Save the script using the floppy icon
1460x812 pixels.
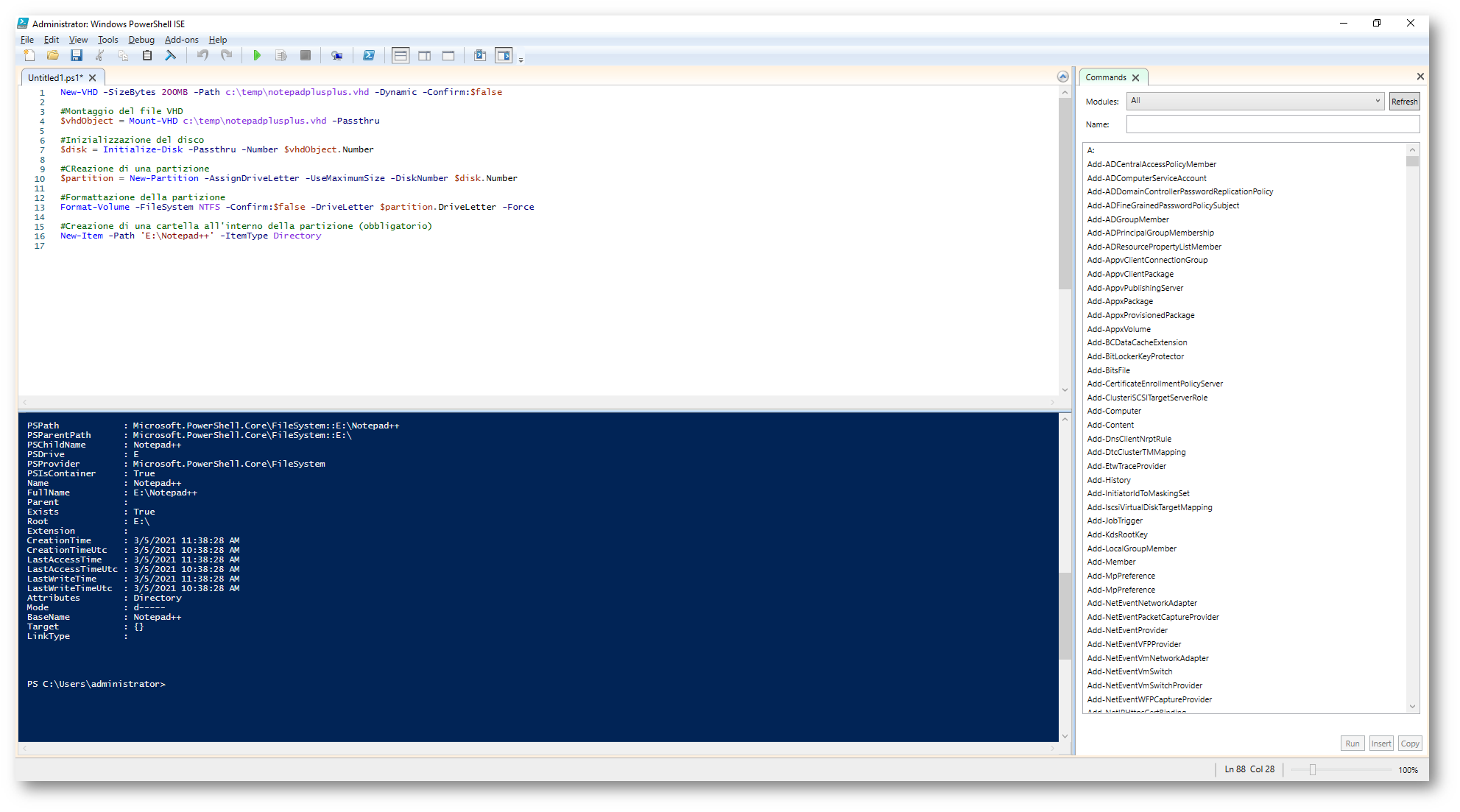click(76, 55)
